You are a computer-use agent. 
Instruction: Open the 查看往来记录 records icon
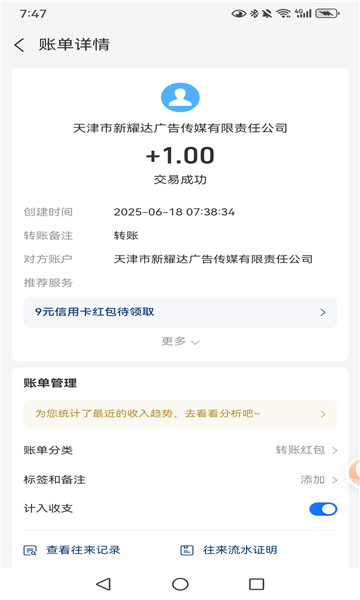pyautogui.click(x=30, y=550)
